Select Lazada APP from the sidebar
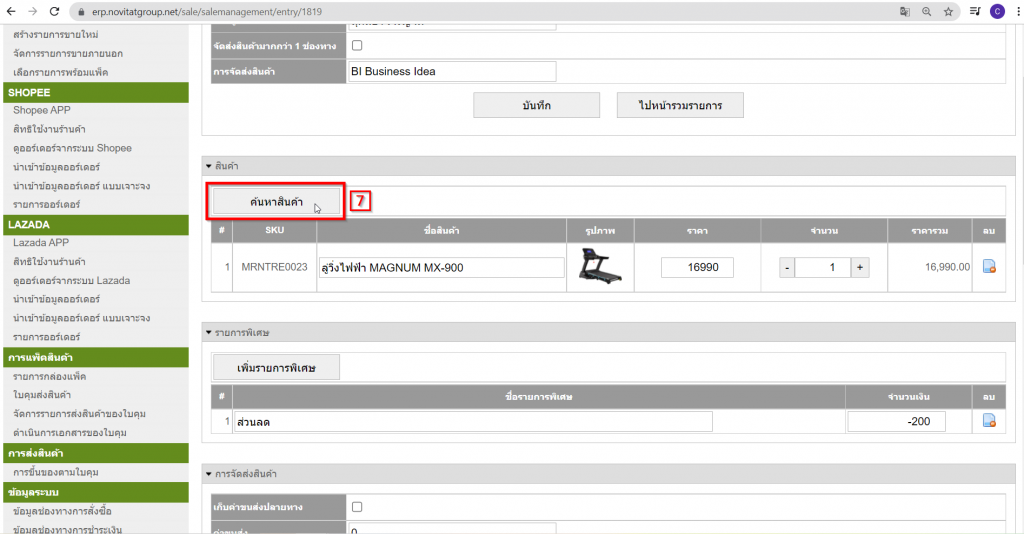The image size is (1024, 534). tap(40, 242)
